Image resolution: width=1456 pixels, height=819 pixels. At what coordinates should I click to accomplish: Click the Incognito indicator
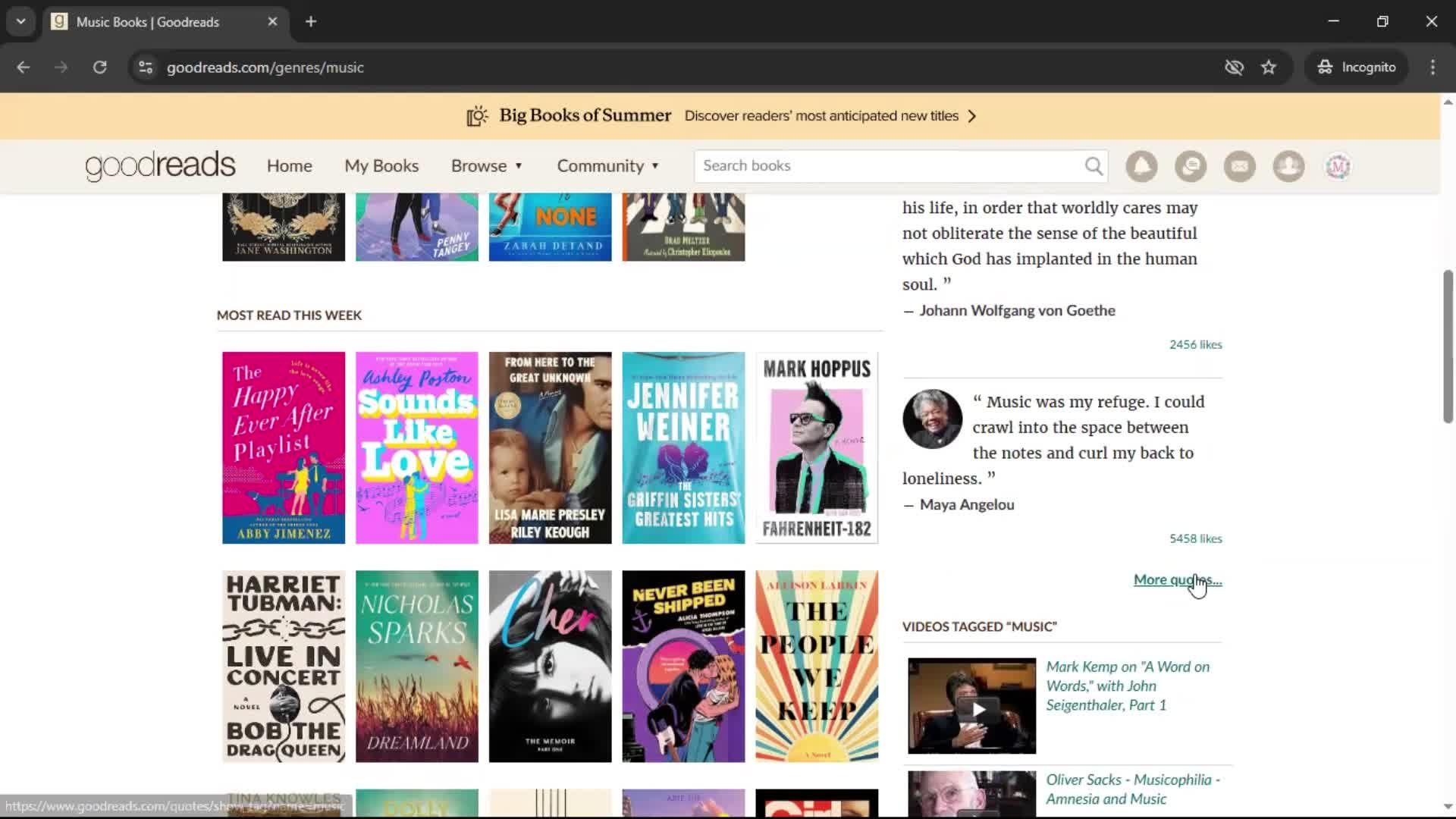click(1356, 67)
